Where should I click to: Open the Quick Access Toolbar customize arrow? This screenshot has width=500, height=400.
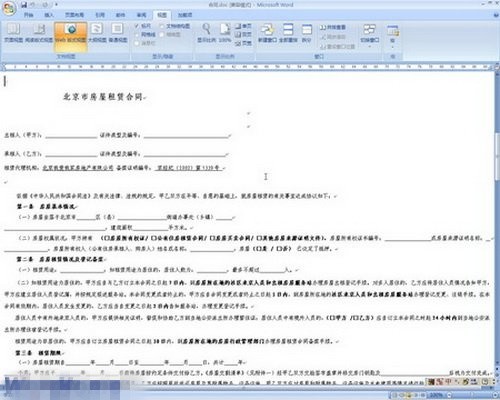56,5
